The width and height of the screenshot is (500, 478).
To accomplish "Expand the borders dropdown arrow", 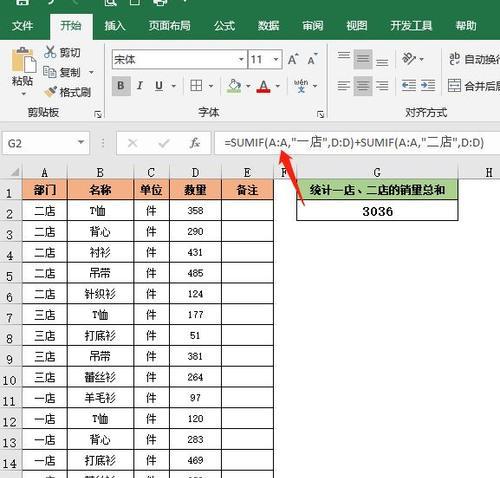I will 211,86.
